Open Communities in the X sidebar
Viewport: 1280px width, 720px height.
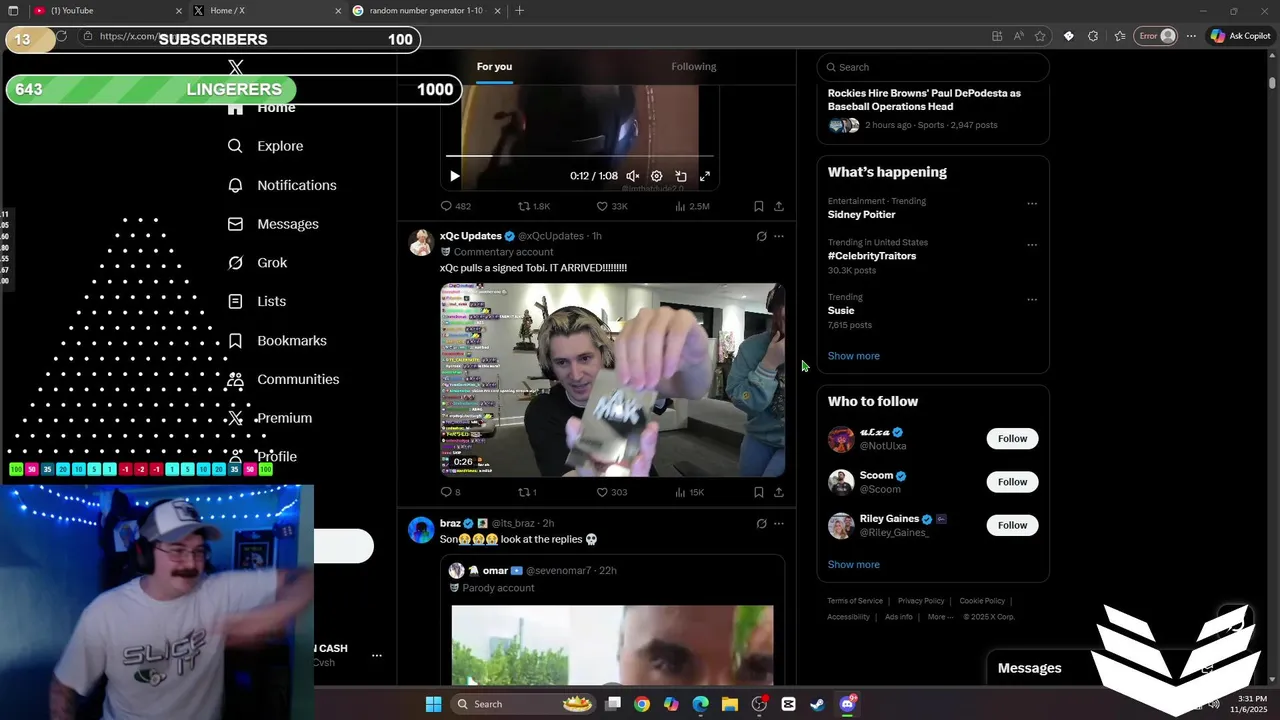[x=284, y=379]
